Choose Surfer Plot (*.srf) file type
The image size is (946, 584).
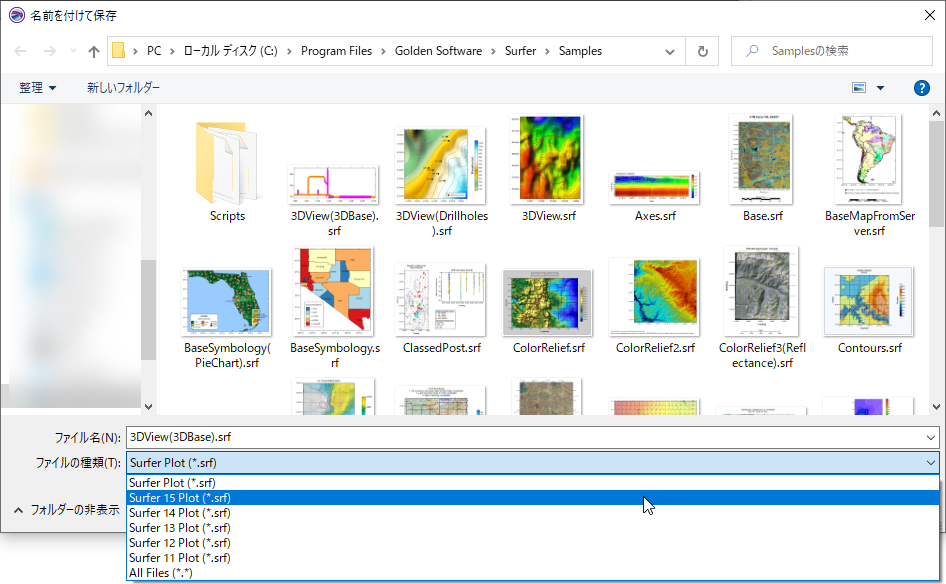pyautogui.click(x=533, y=483)
